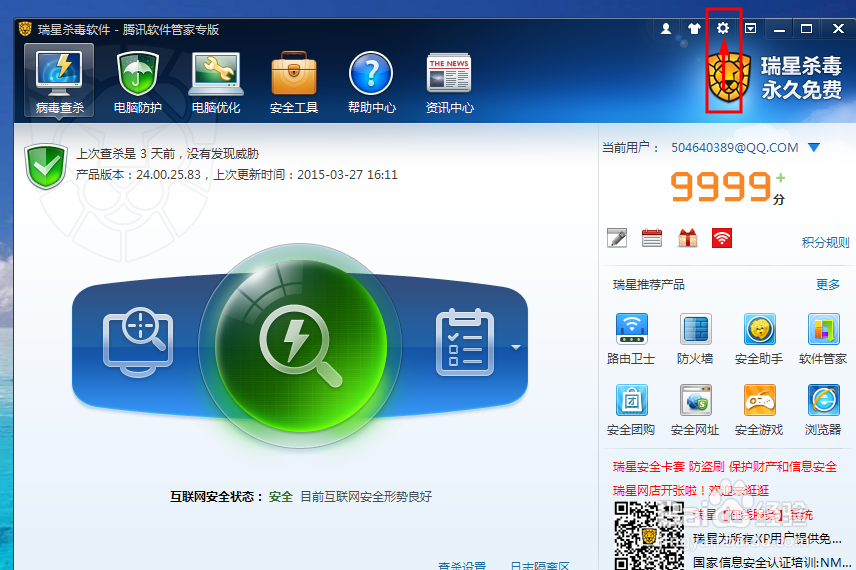Screen dimensions: 856x570
Task: Open 安全游戏 safe games
Action: click(x=759, y=409)
